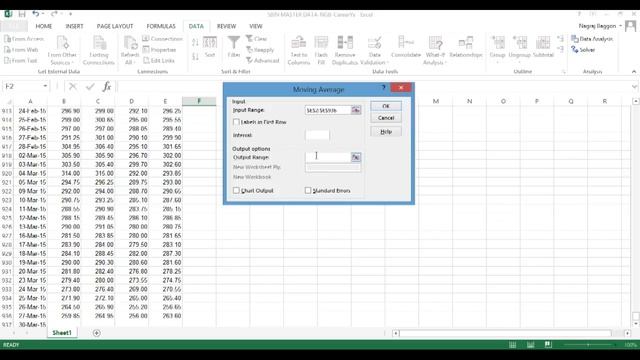Click the Moving Average help question mark

click(x=383, y=88)
